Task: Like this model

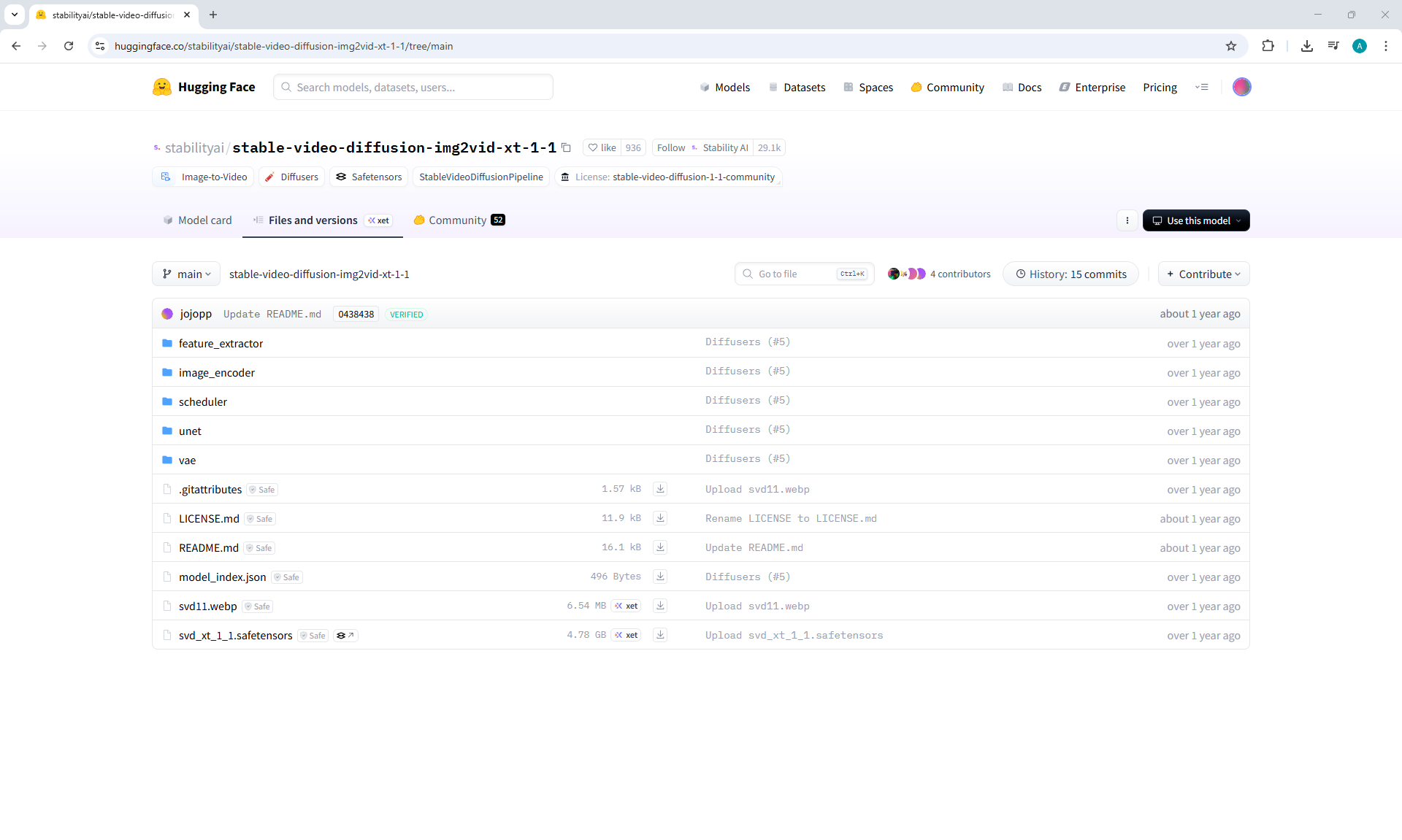Action: [x=602, y=147]
